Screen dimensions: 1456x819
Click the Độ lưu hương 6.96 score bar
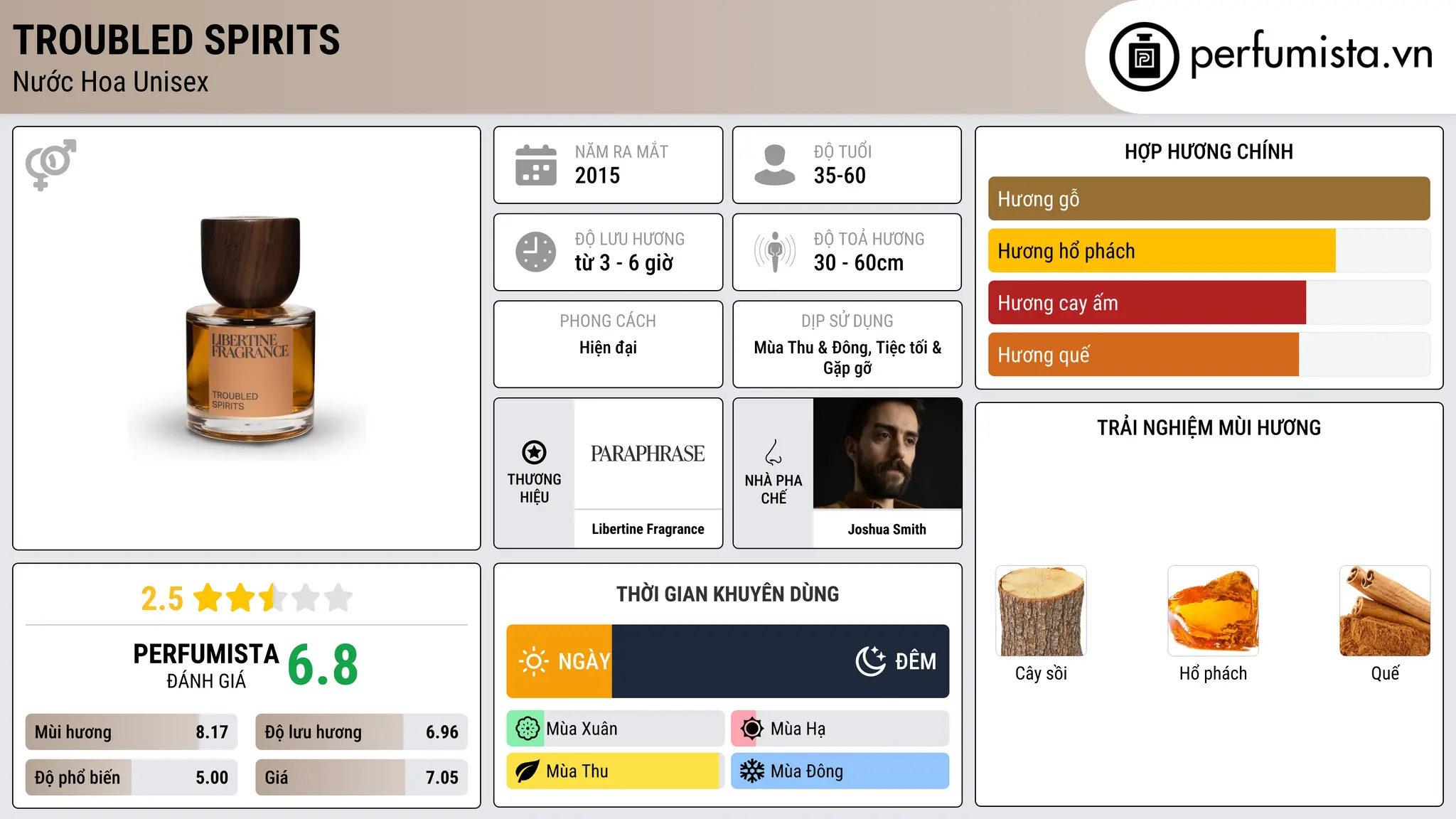click(x=361, y=732)
